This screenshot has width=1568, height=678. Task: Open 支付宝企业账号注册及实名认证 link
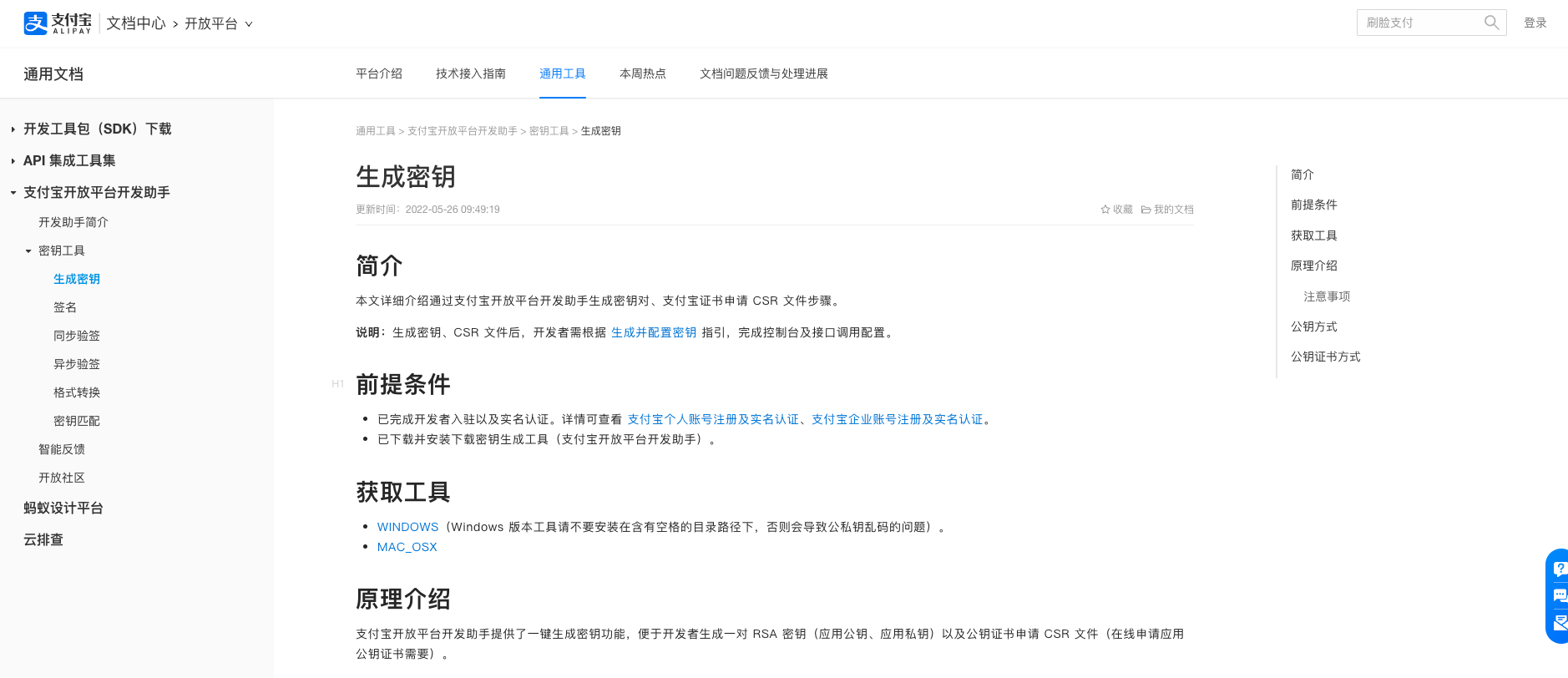coord(898,419)
